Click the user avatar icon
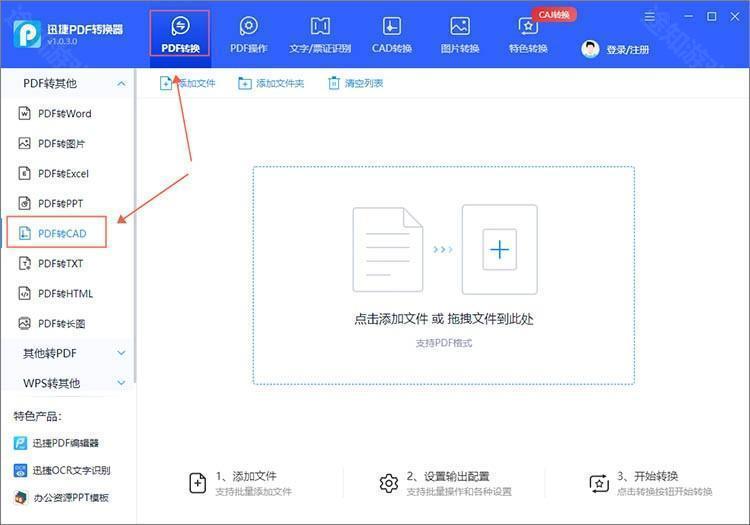Image resolution: width=750 pixels, height=525 pixels. pos(590,49)
